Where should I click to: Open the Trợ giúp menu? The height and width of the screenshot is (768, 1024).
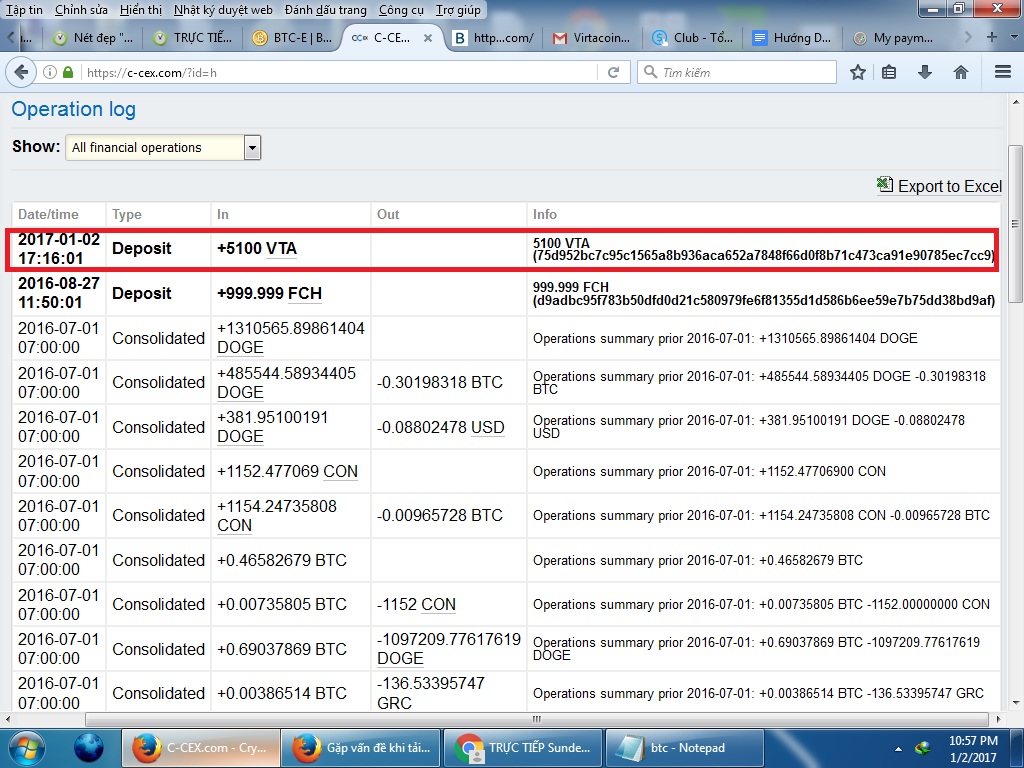pos(458,10)
